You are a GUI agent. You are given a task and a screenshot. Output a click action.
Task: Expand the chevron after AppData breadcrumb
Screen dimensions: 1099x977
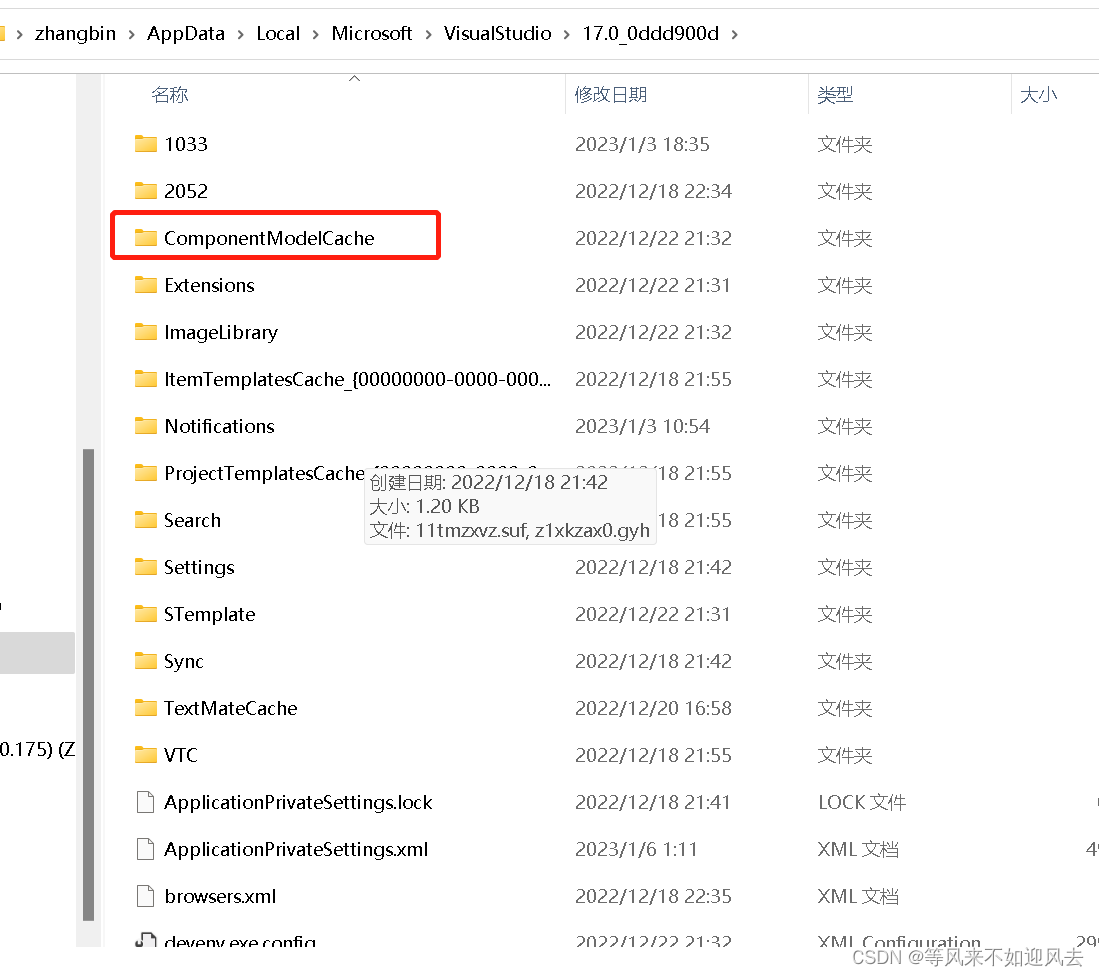(x=240, y=34)
